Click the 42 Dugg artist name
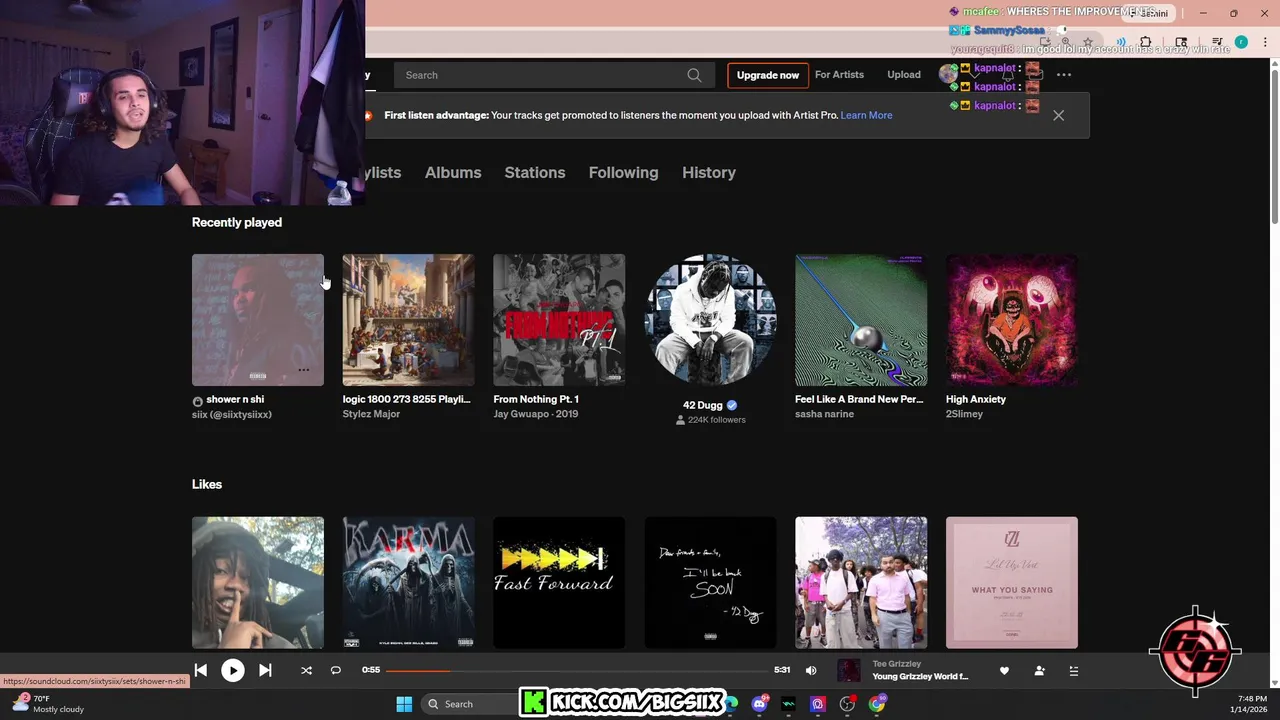 [702, 405]
